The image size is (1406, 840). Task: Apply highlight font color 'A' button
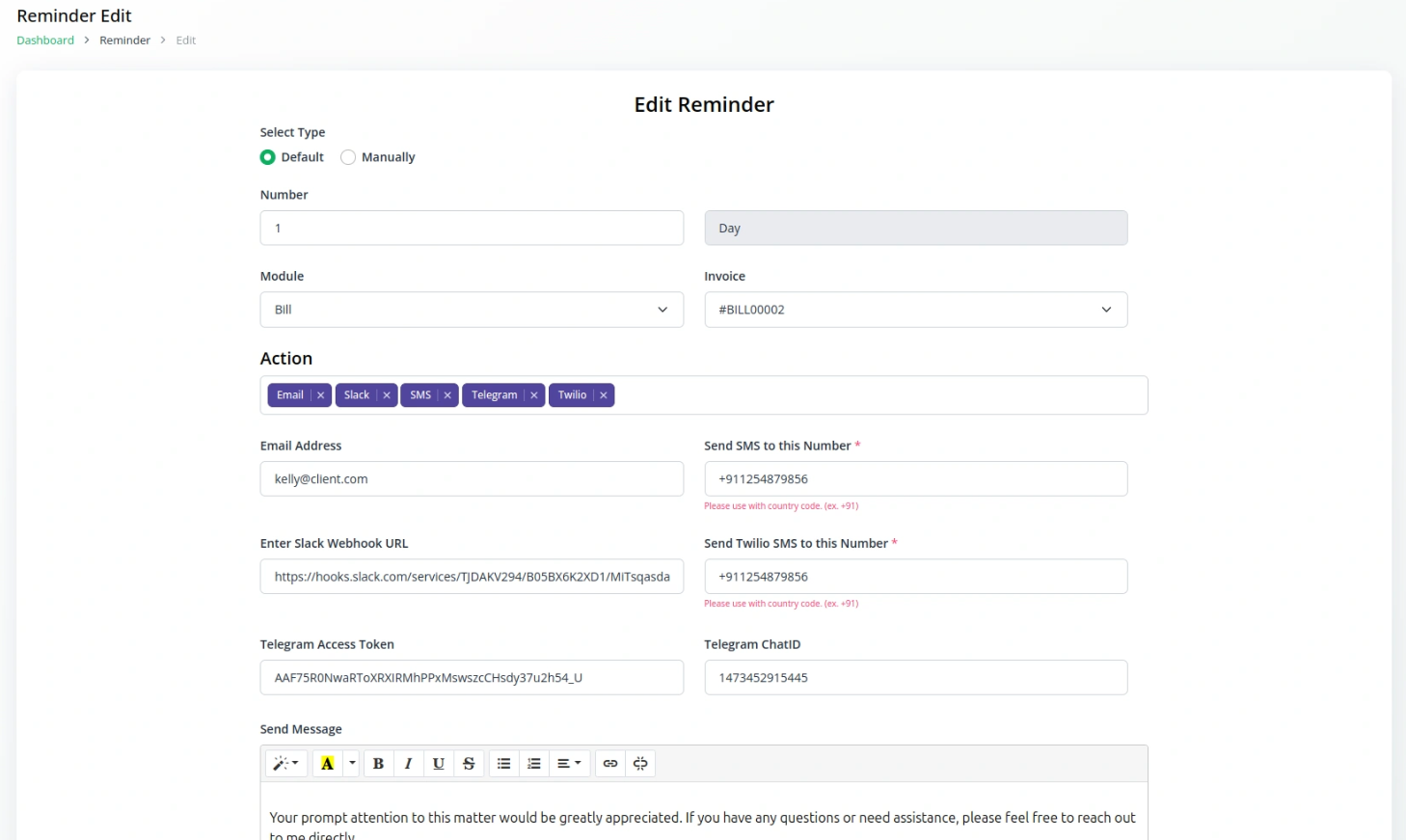328,764
